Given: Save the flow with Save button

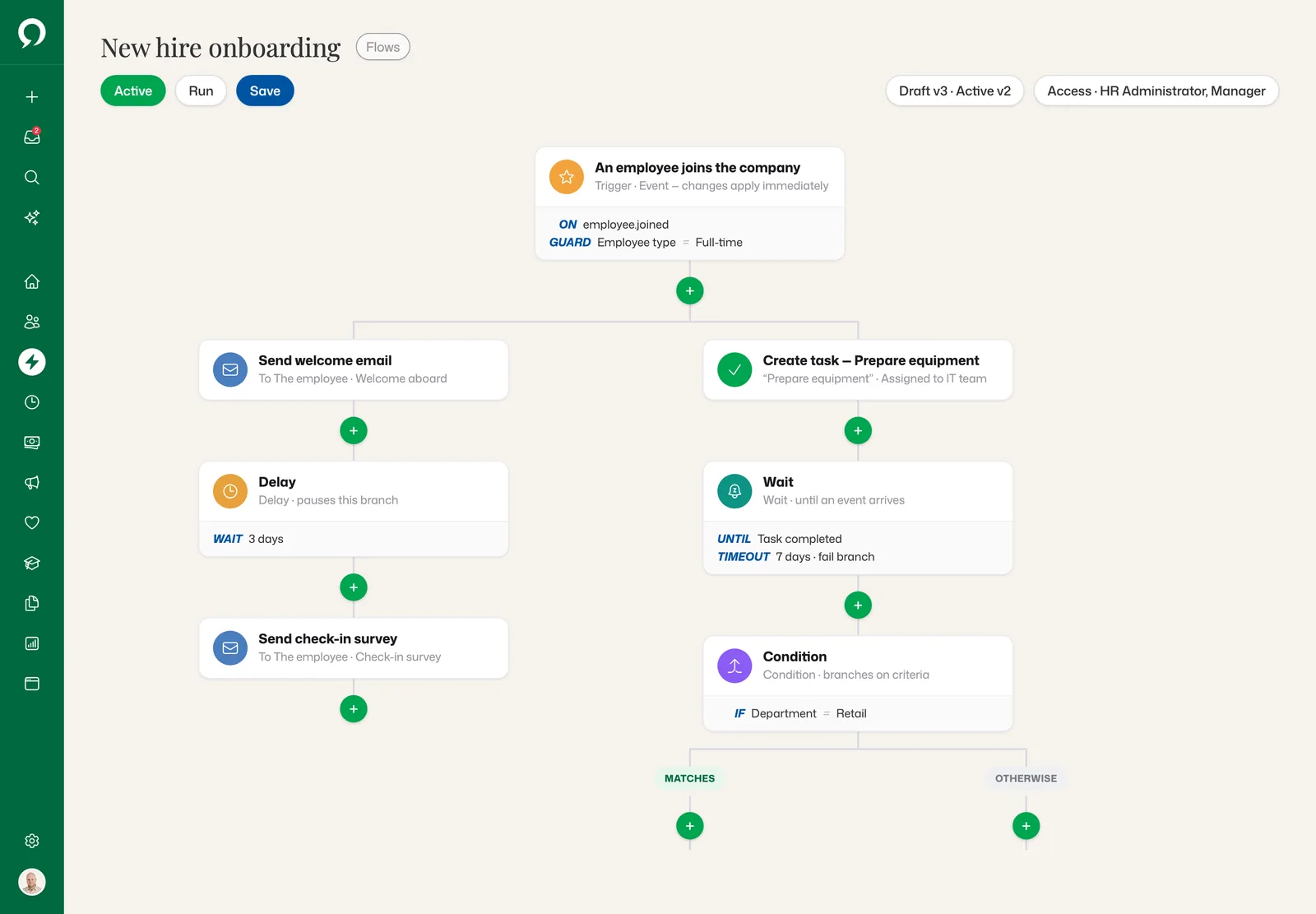Looking at the screenshot, I should [265, 90].
